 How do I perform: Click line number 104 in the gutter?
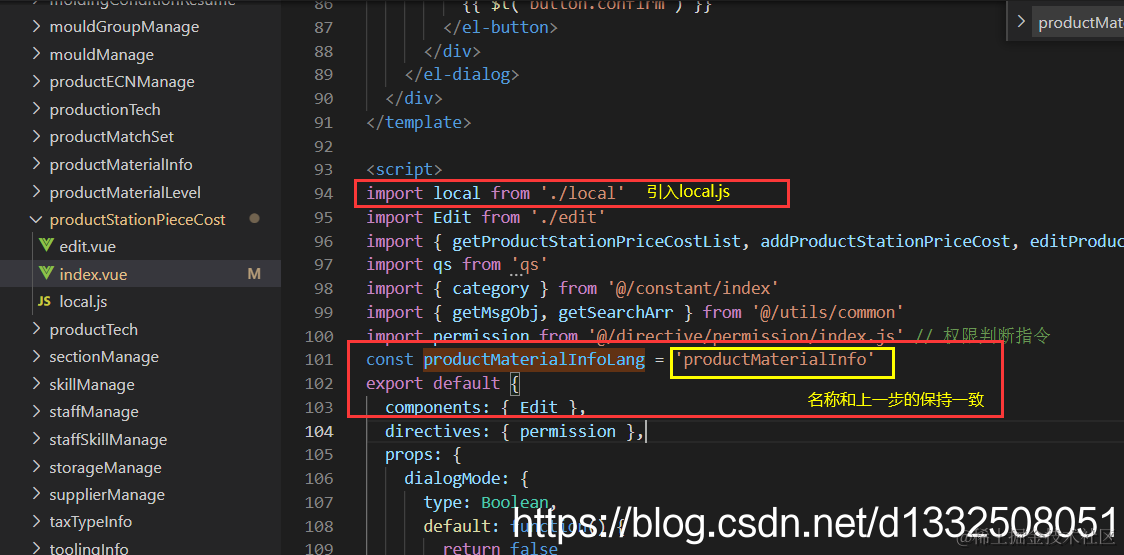(x=319, y=431)
